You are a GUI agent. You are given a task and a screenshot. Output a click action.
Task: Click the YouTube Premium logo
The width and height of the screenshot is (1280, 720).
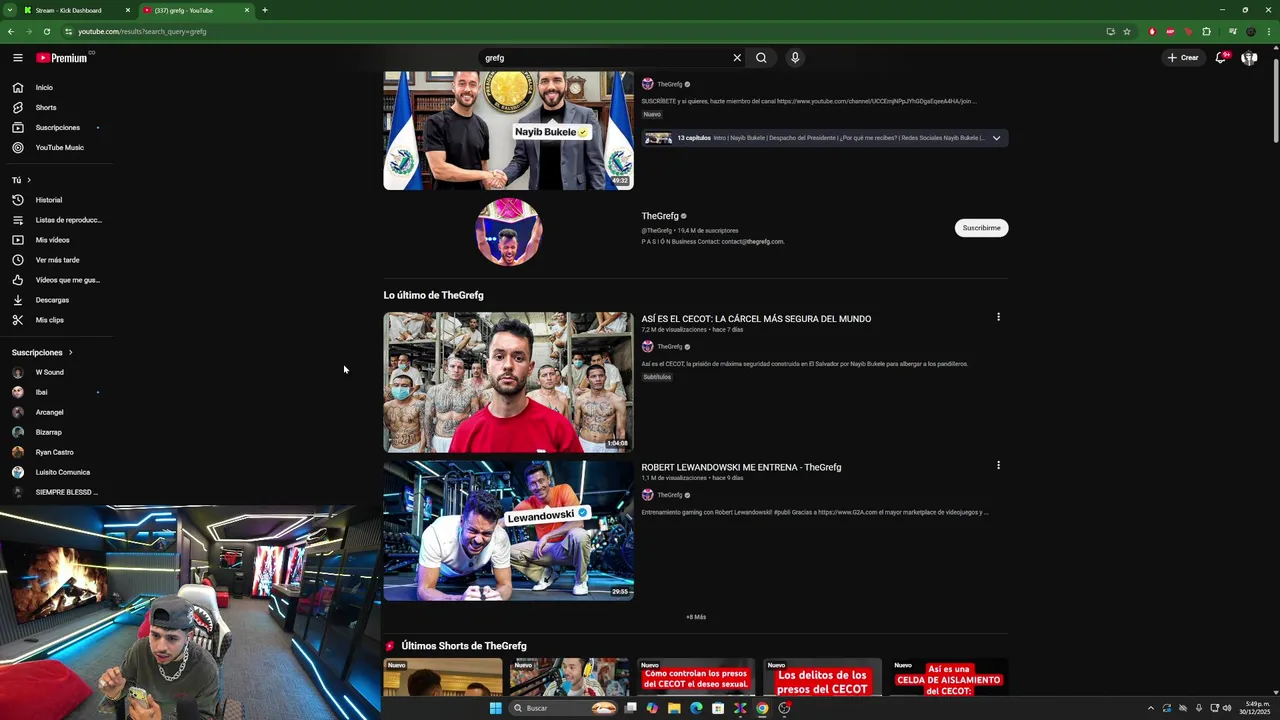coord(63,58)
